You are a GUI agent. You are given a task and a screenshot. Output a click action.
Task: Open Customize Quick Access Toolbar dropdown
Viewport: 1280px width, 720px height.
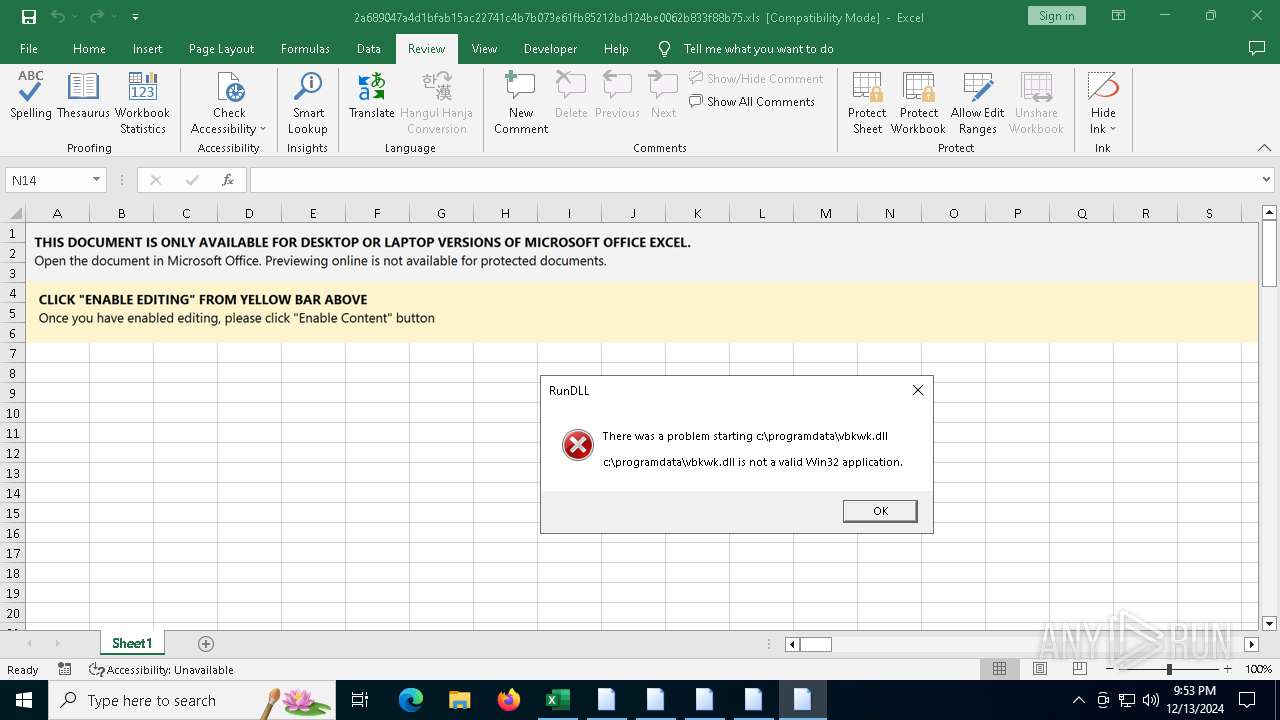135,17
